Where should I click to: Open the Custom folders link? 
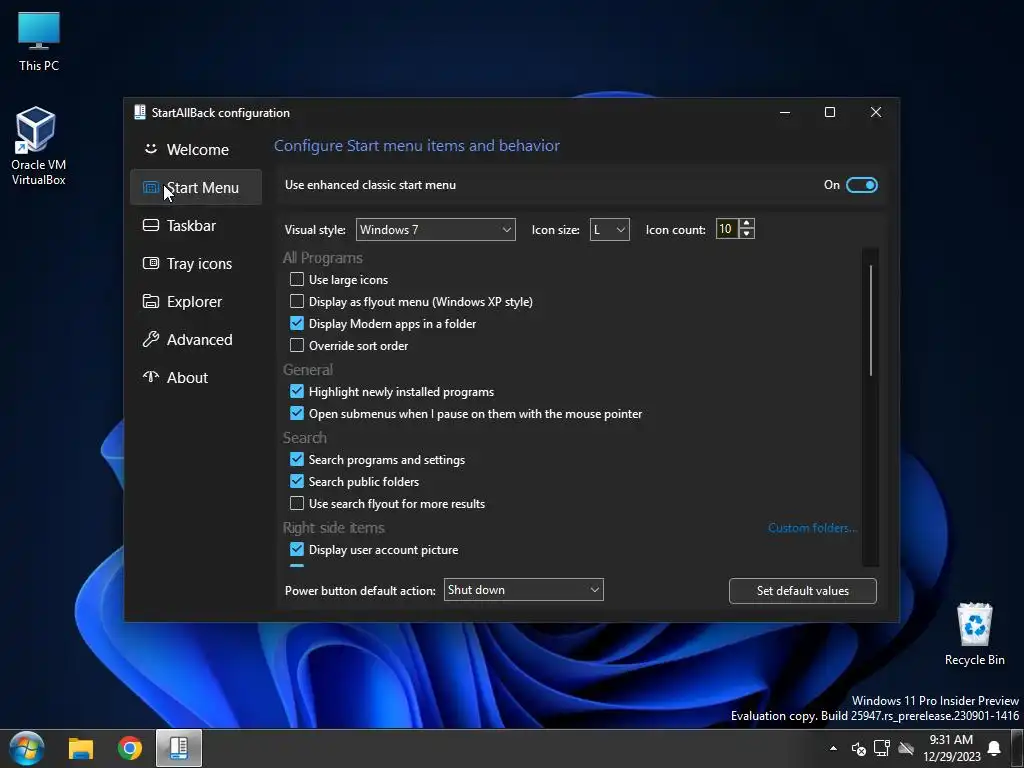tap(812, 528)
